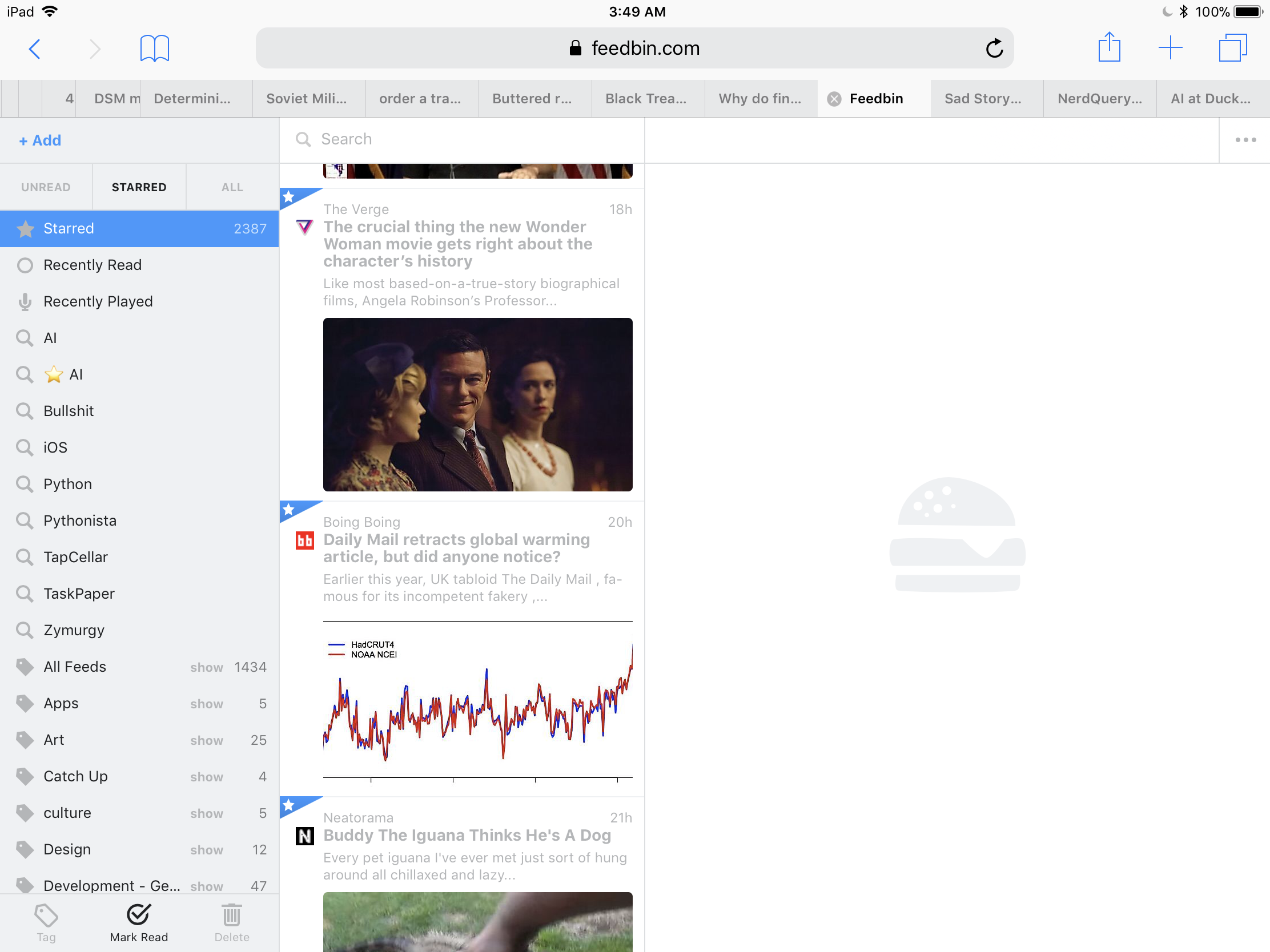Click The Verge feed icon
This screenshot has height=952, width=1270.
pos(304,227)
